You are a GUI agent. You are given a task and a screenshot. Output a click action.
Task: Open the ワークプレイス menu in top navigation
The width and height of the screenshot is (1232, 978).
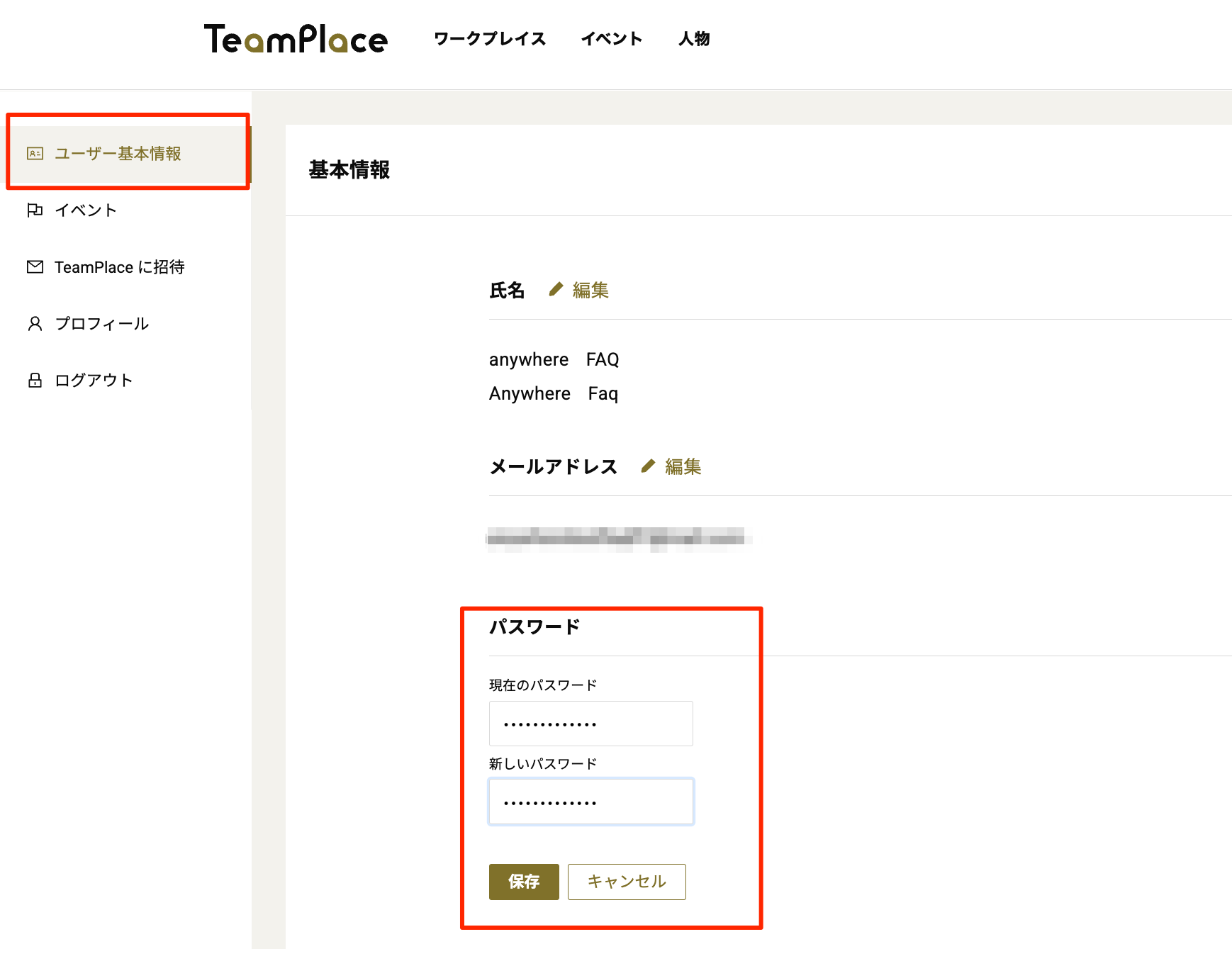(489, 39)
